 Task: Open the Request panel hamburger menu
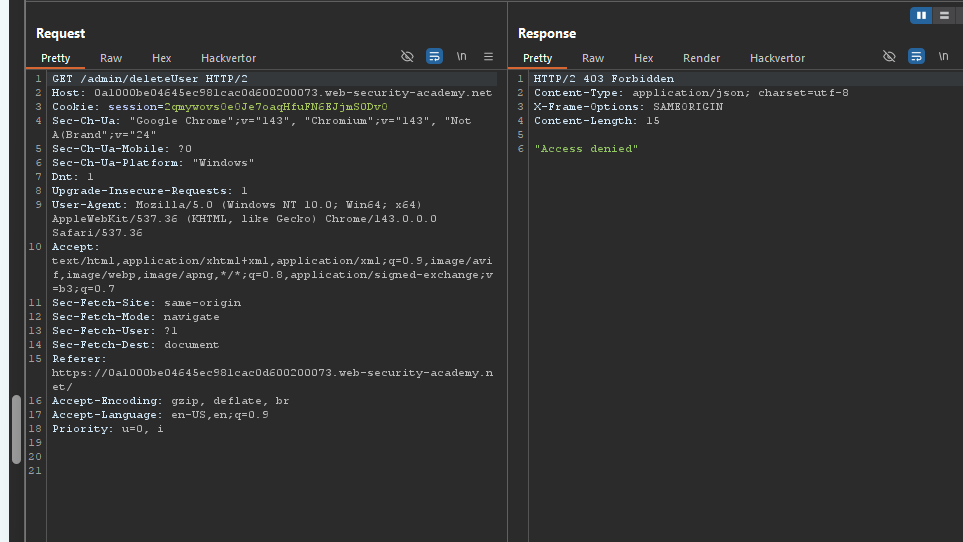pyautogui.click(x=488, y=56)
